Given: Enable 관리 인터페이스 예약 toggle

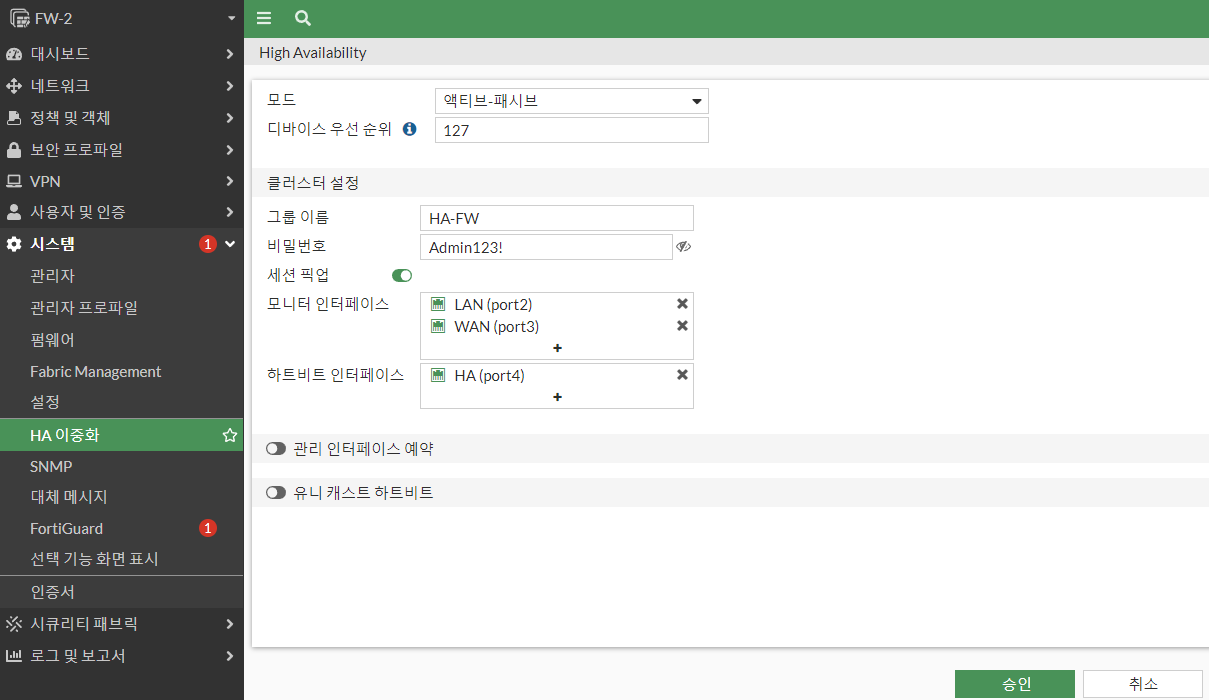Looking at the screenshot, I should [276, 449].
